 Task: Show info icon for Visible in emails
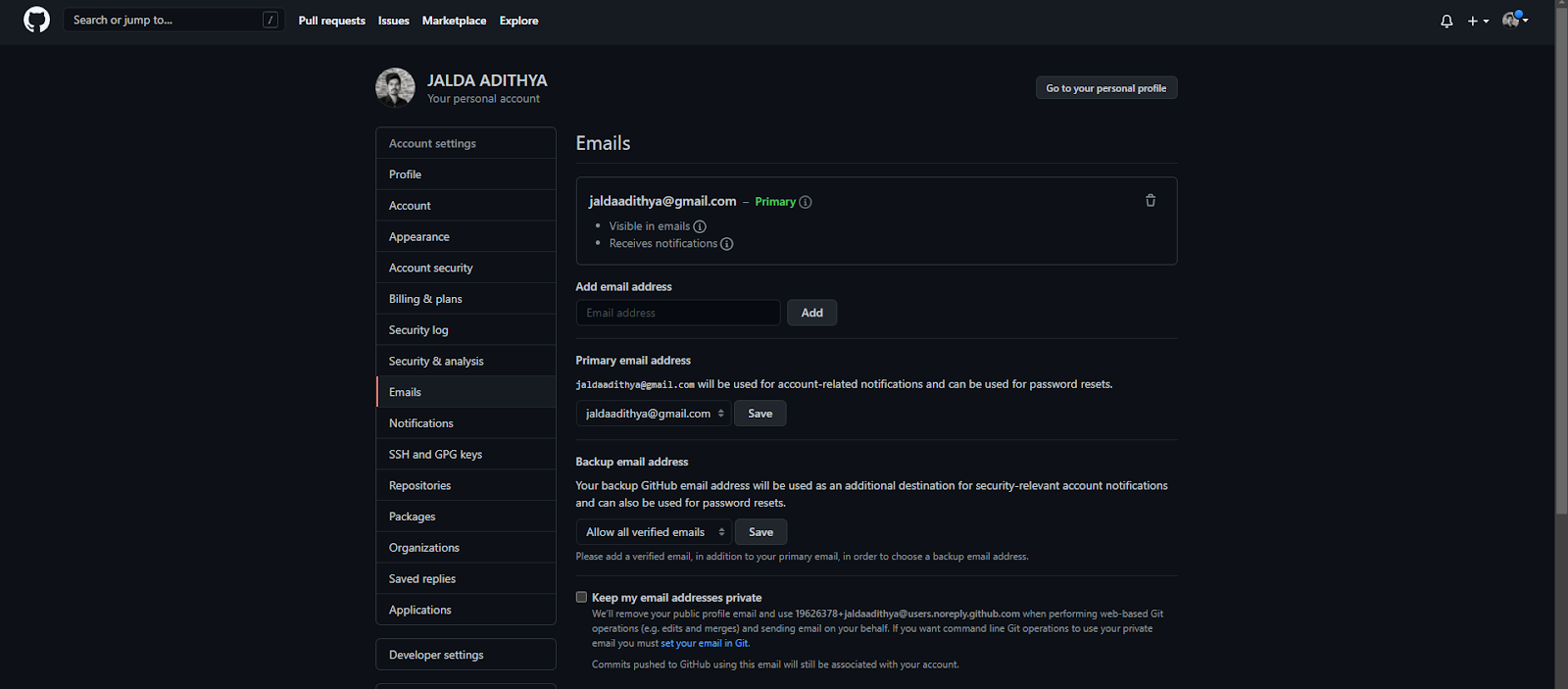point(700,226)
